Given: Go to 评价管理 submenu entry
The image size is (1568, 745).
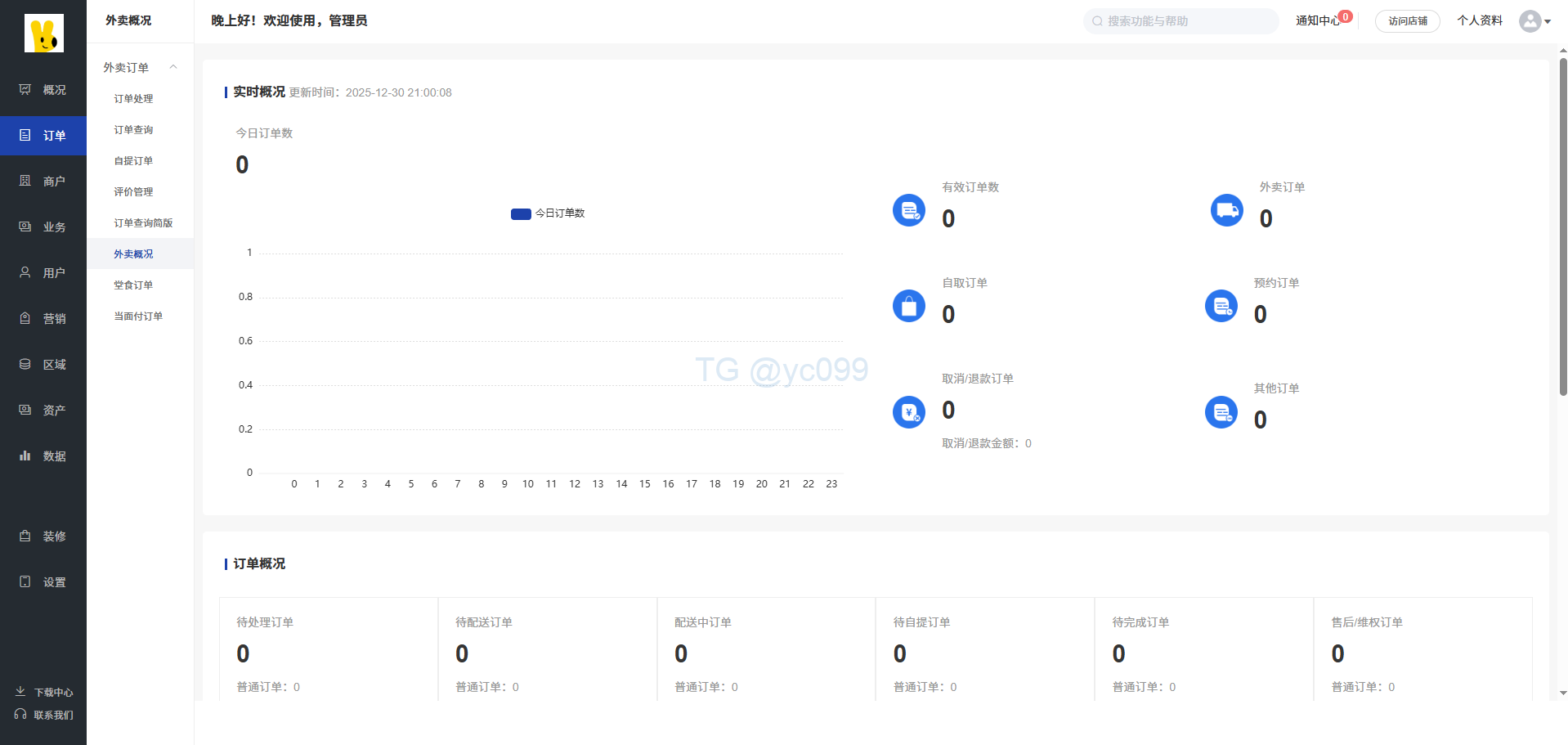Looking at the screenshot, I should coord(133,192).
